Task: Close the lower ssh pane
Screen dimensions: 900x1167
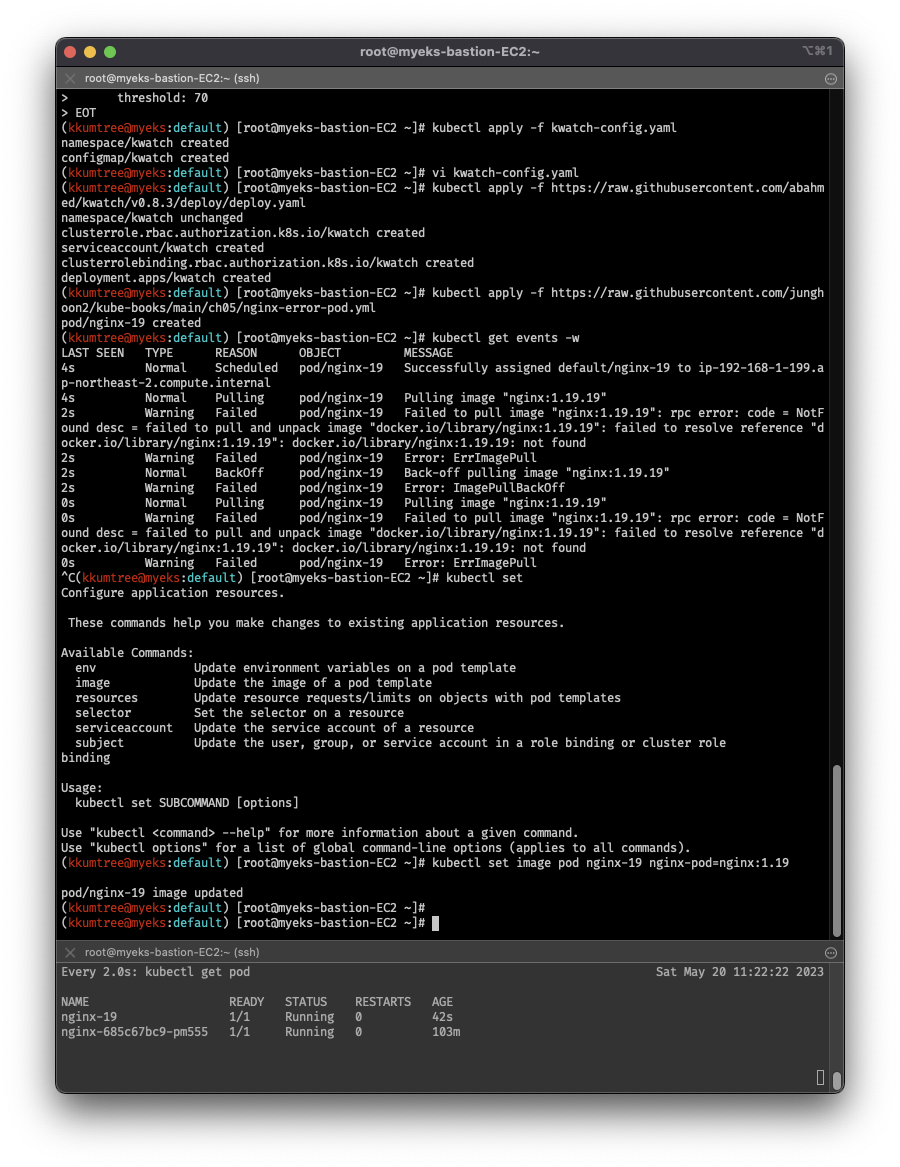Action: [x=70, y=952]
